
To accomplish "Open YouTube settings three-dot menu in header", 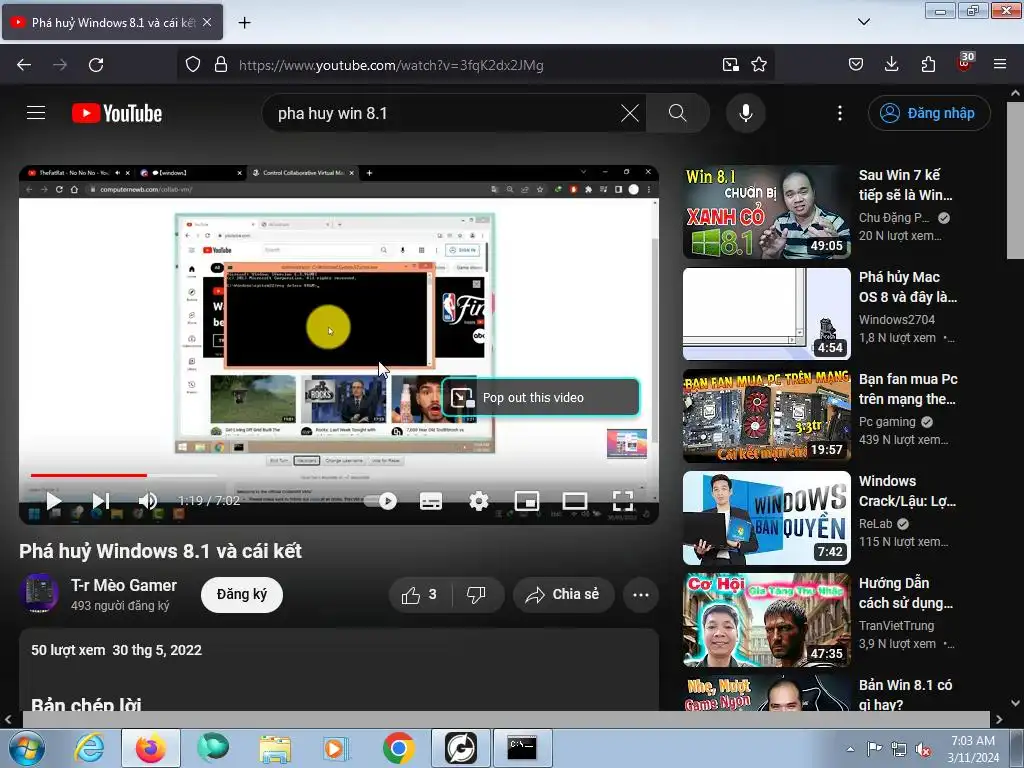I will coord(840,113).
